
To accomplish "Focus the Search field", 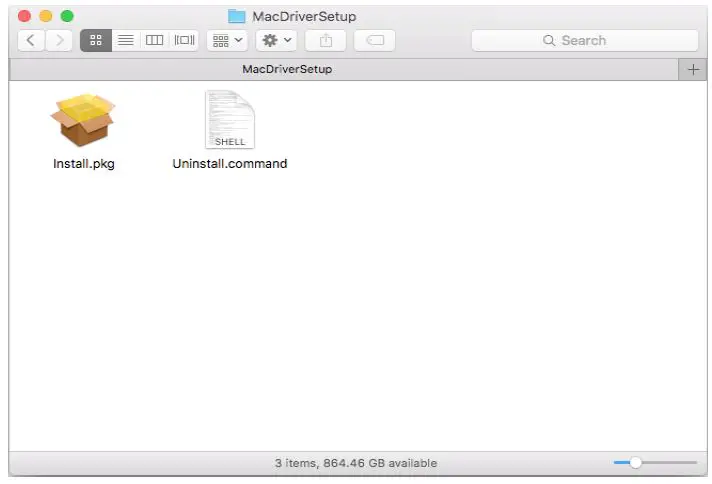I will click(x=585, y=40).
